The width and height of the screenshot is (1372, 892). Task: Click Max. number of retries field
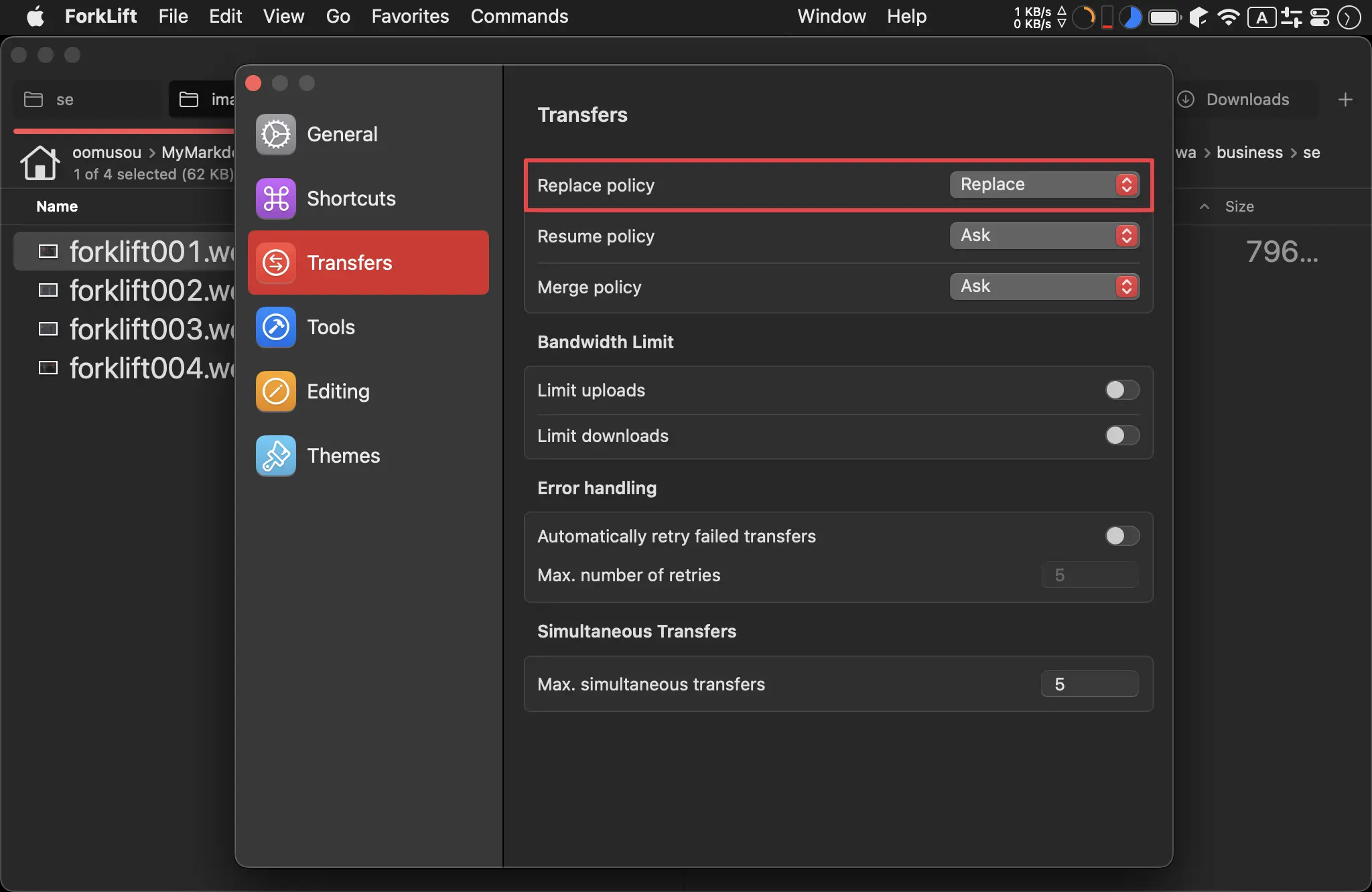point(1089,575)
